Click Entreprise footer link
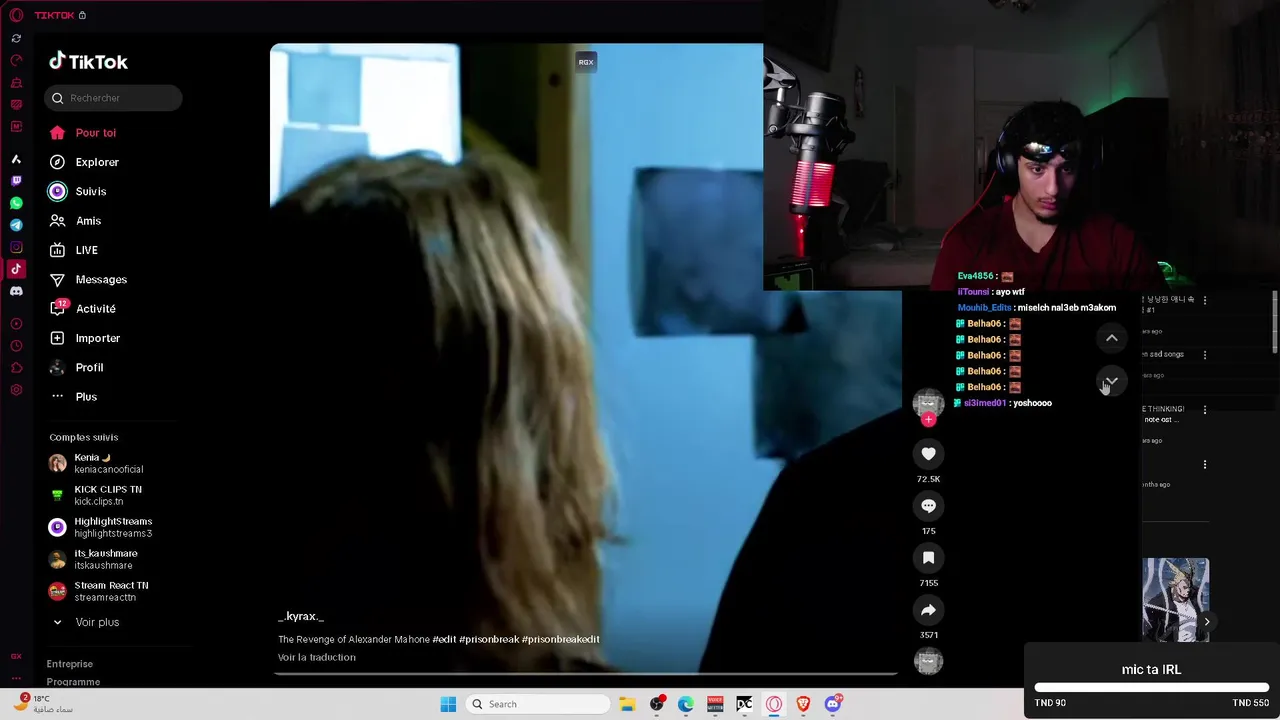Image resolution: width=1280 pixels, height=720 pixels. click(70, 664)
